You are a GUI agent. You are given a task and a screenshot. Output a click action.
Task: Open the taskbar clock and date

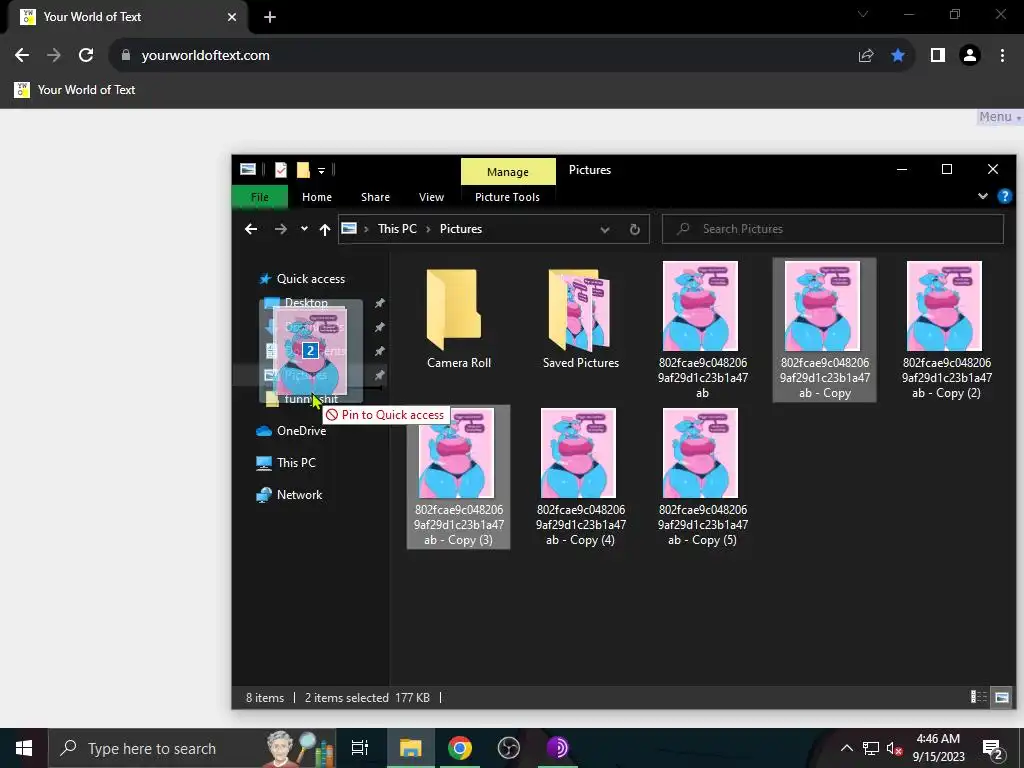point(938,748)
